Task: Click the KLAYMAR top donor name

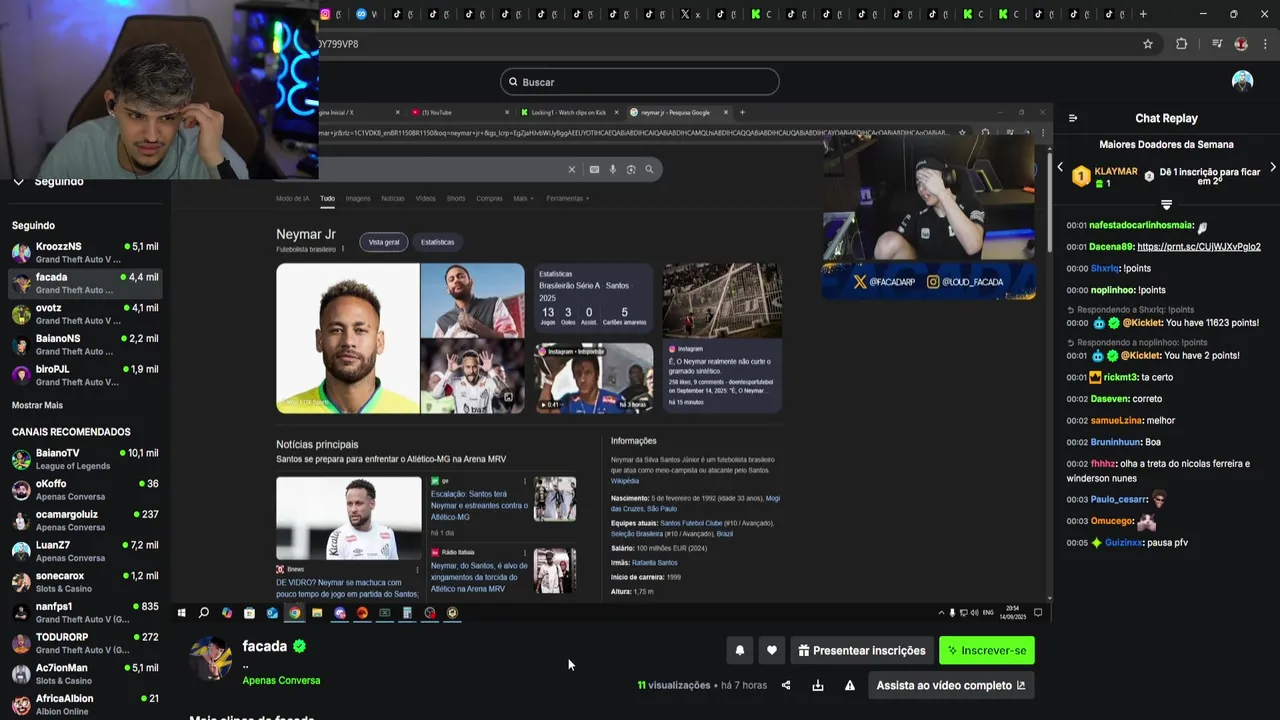Action: tap(1116, 171)
